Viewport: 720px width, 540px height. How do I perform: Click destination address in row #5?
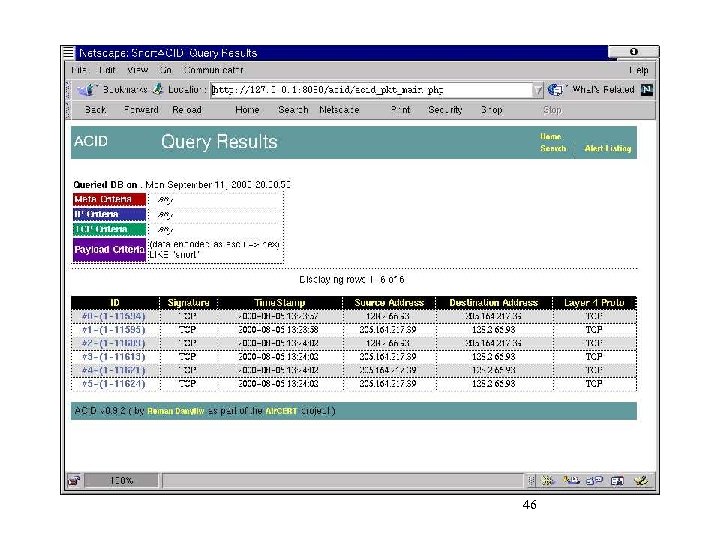(494, 384)
